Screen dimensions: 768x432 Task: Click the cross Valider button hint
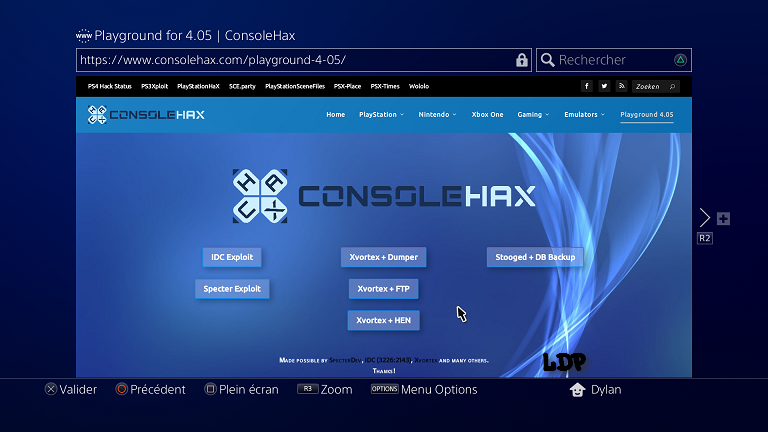[71, 389]
